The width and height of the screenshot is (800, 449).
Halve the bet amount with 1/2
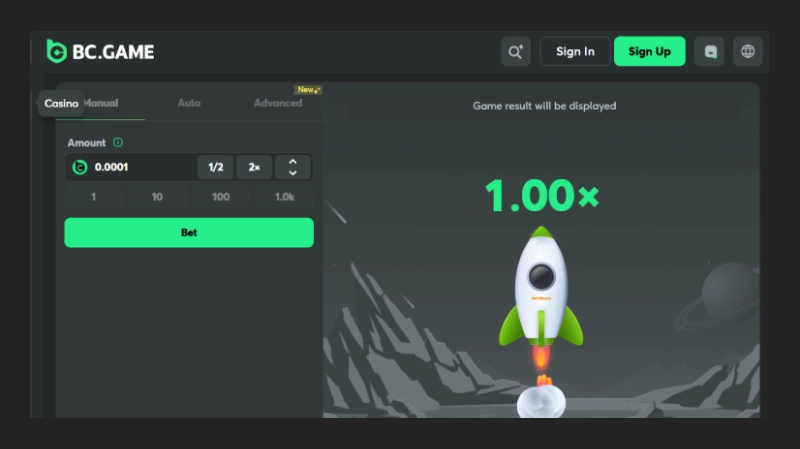pos(215,167)
